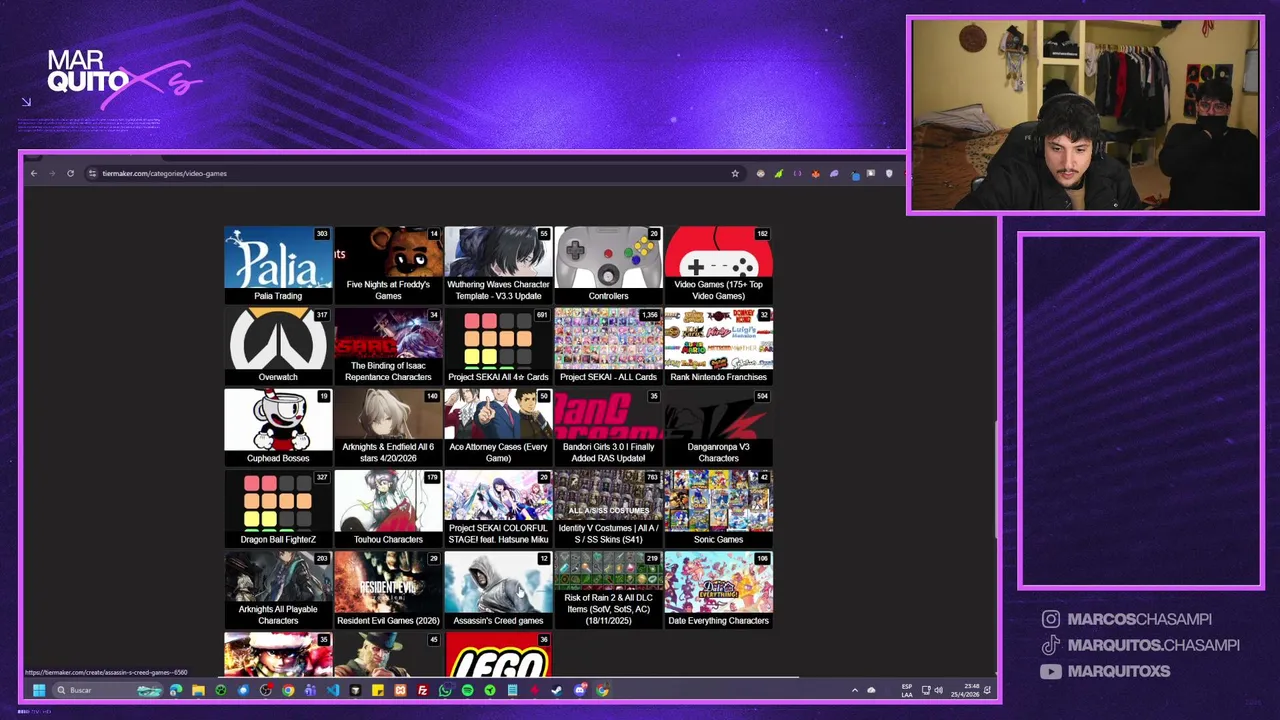Click the network tray icon
Image resolution: width=1280 pixels, height=720 pixels.
[x=926, y=690]
